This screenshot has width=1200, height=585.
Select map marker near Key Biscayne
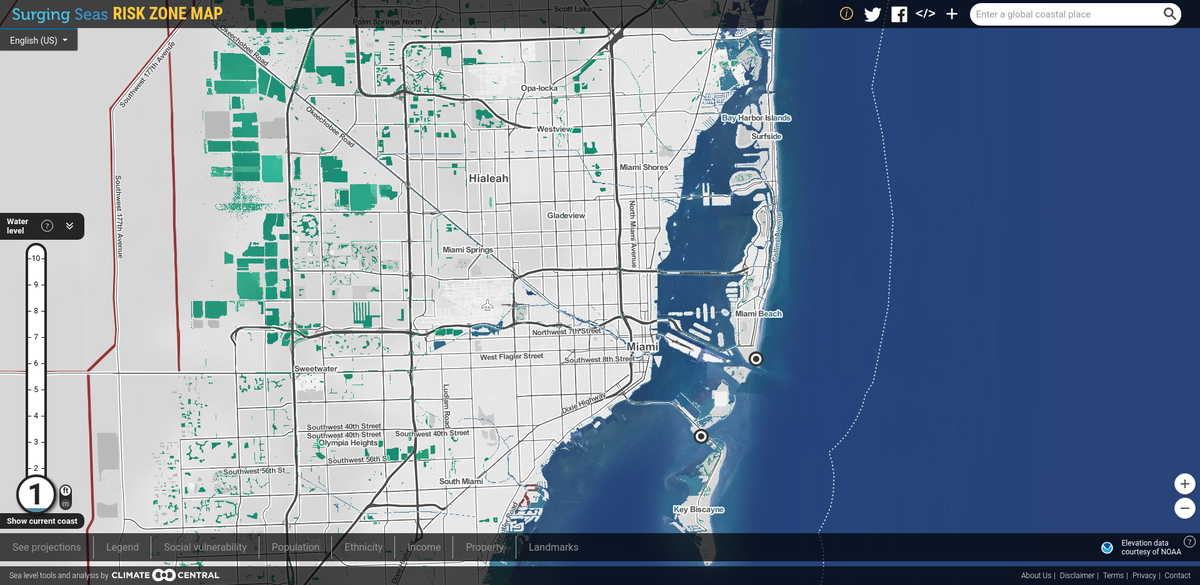[701, 436]
